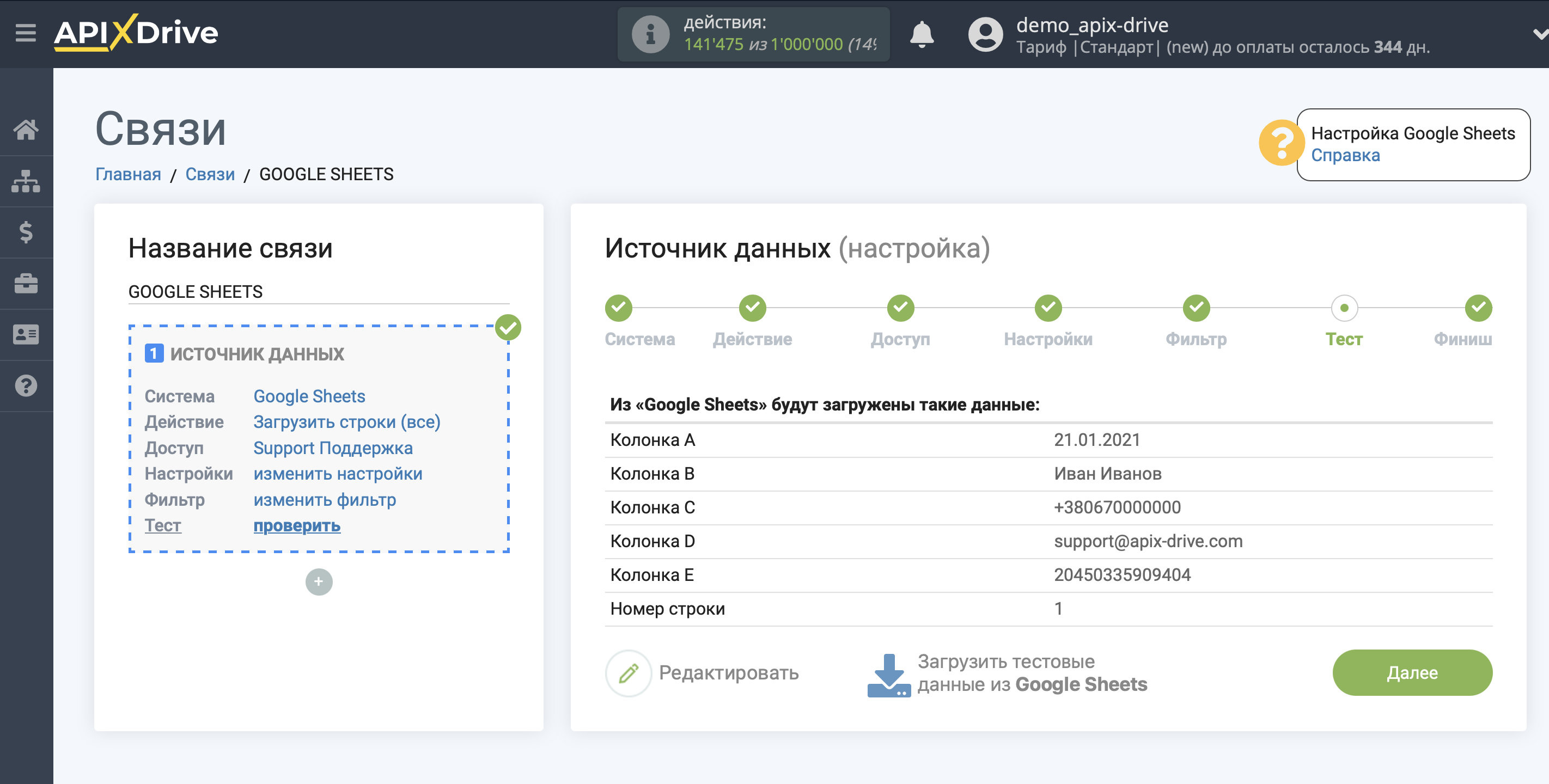Select the value 20450335909404
Screen dimensions: 1549x784
coord(1122,575)
